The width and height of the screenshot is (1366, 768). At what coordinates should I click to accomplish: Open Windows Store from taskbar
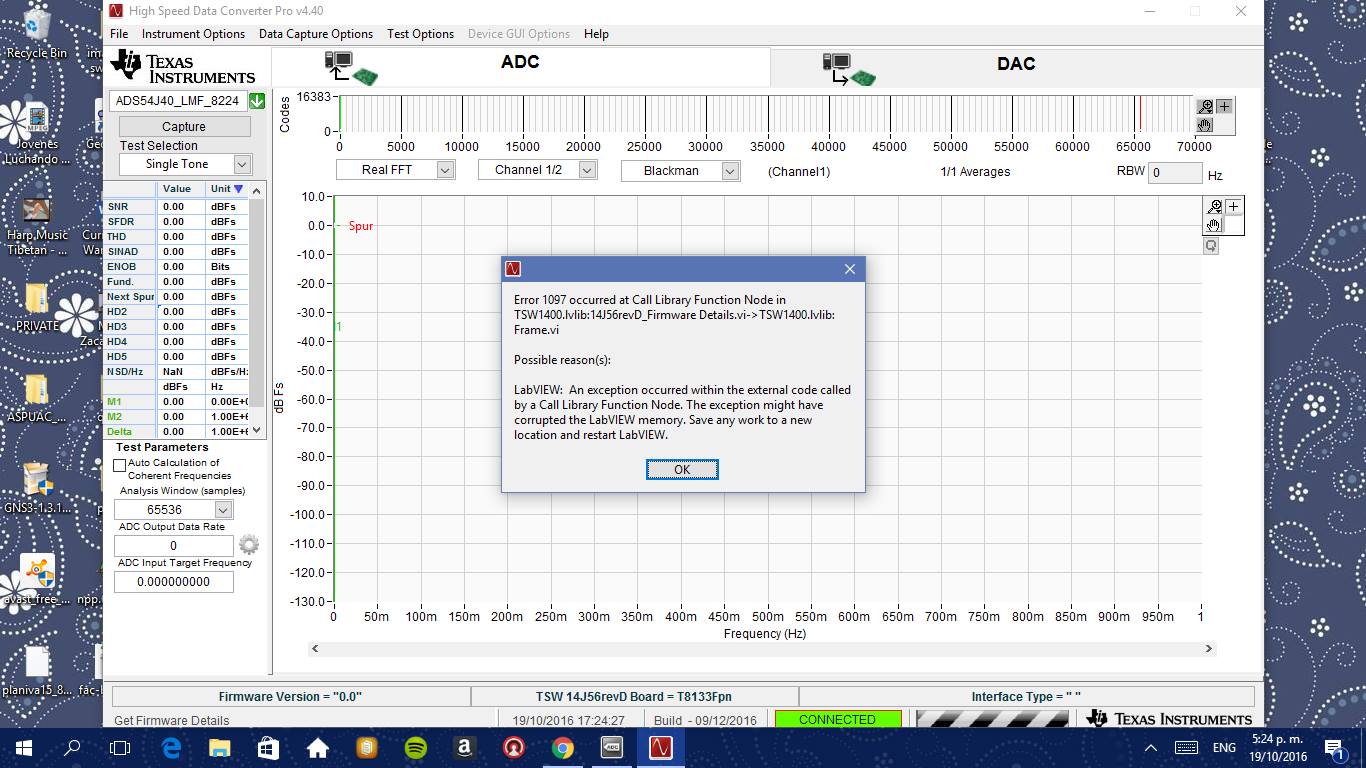(269, 747)
